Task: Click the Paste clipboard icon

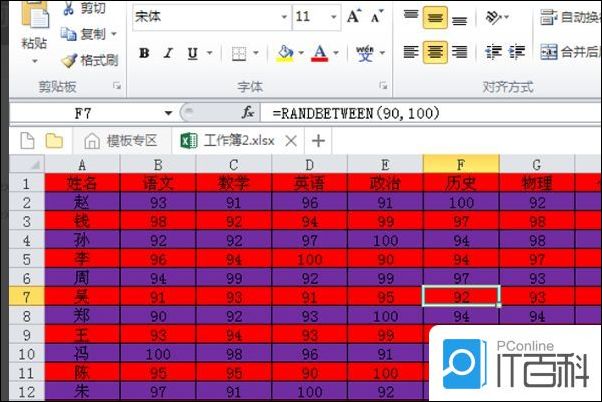Action: pyautogui.click(x=35, y=15)
